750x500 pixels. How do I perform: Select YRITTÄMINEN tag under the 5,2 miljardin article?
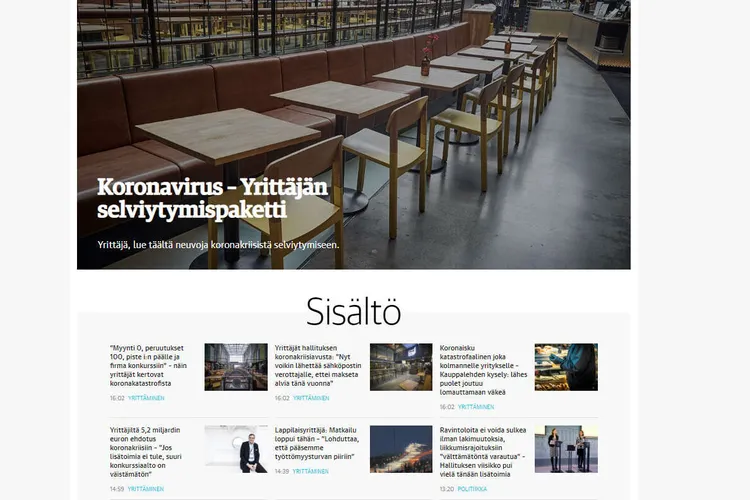click(146, 489)
